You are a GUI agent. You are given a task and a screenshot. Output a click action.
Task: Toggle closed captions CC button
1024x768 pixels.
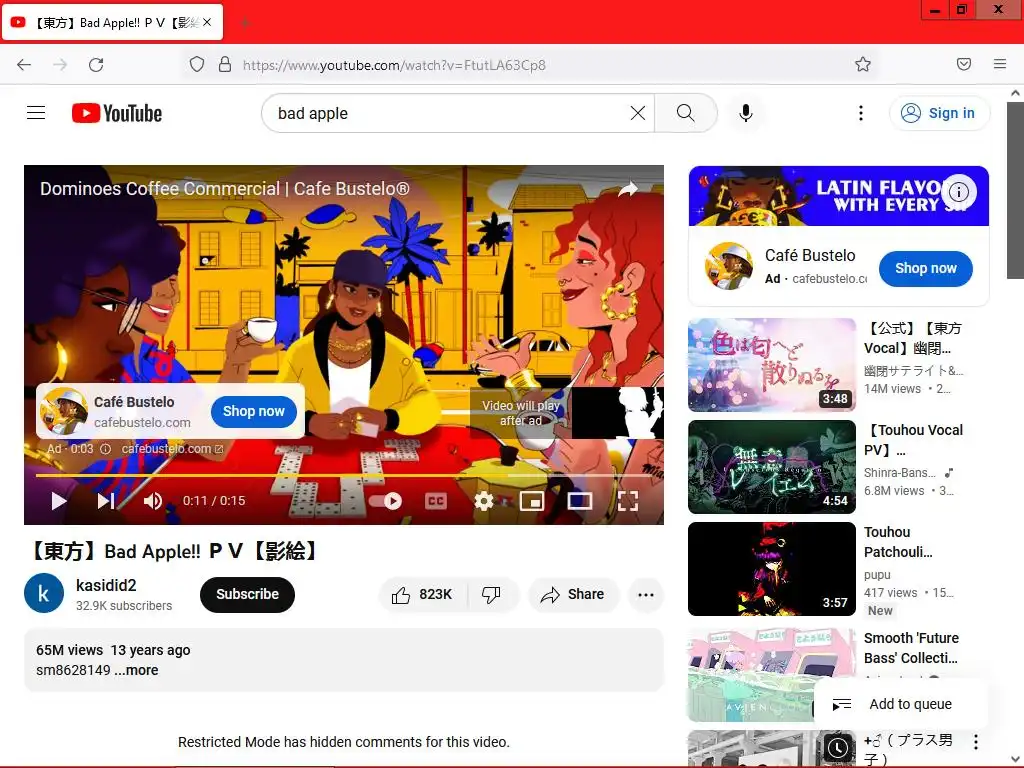436,501
